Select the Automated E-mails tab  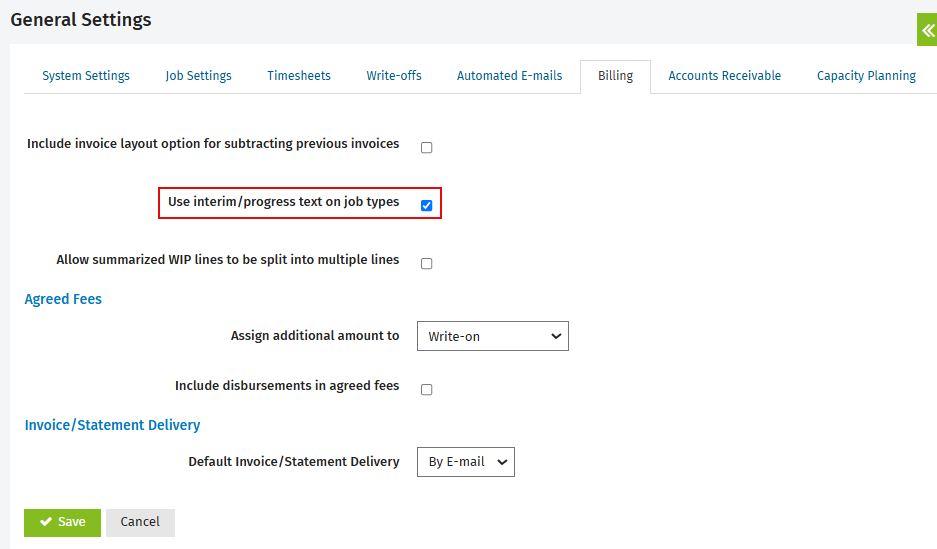click(509, 76)
